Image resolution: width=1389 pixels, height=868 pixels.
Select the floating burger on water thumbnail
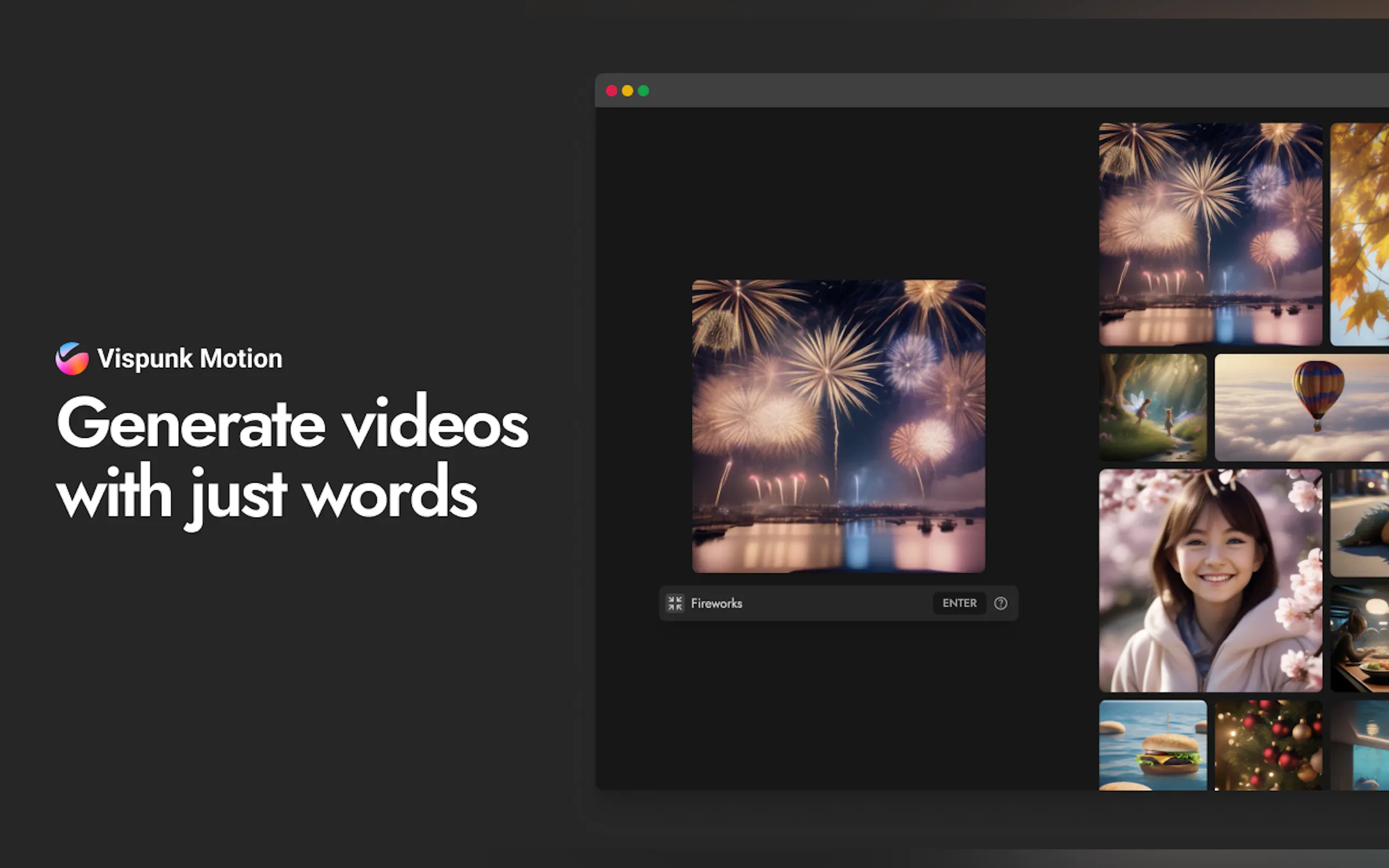(x=1152, y=745)
